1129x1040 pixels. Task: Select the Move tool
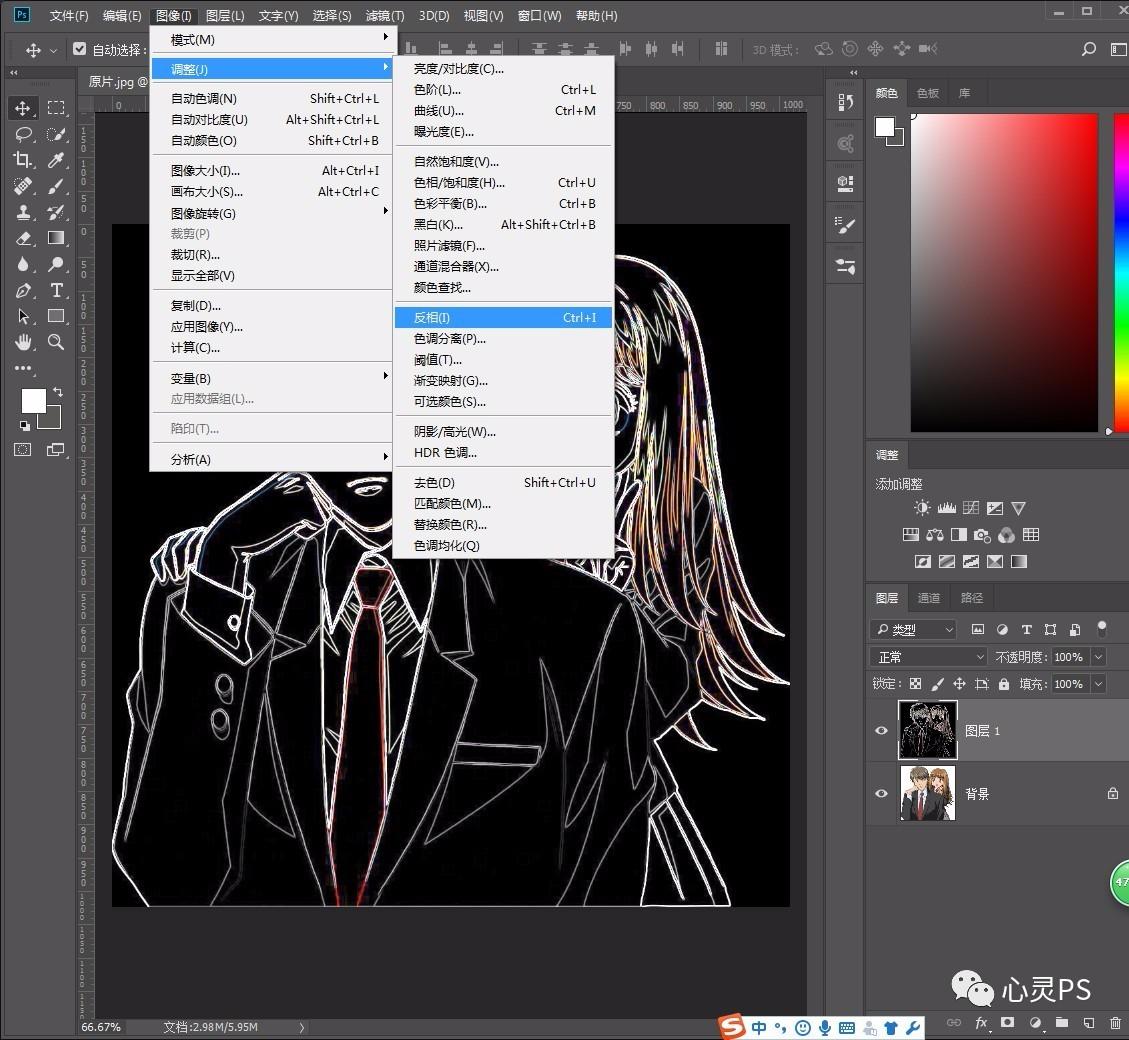click(x=24, y=108)
